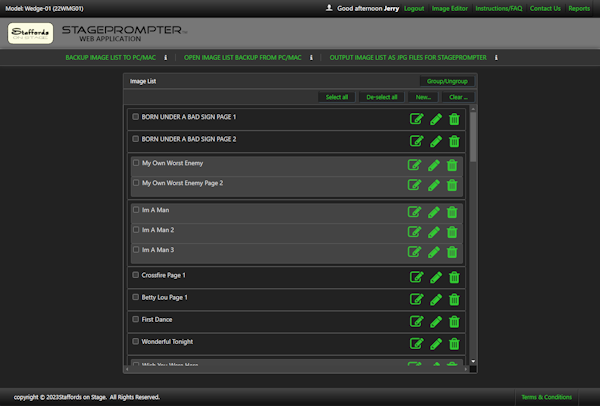
Task: Delete the Im A Man entry
Action: 452,212
